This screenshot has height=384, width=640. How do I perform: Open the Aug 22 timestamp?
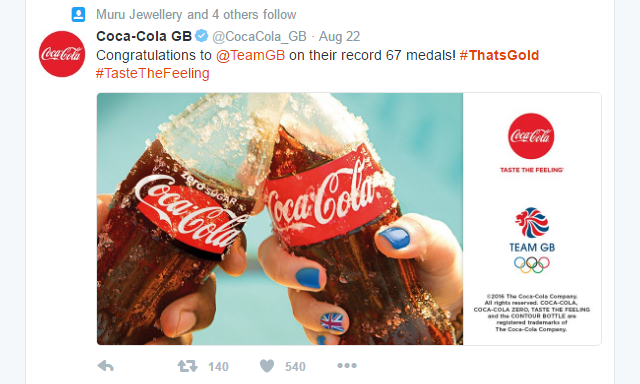click(x=339, y=36)
